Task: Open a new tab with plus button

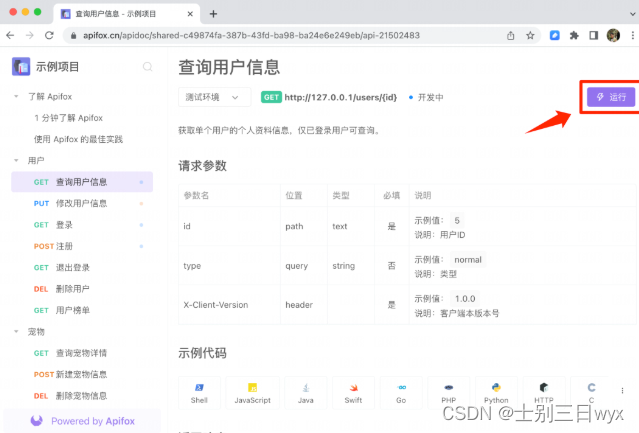Action: [x=213, y=14]
